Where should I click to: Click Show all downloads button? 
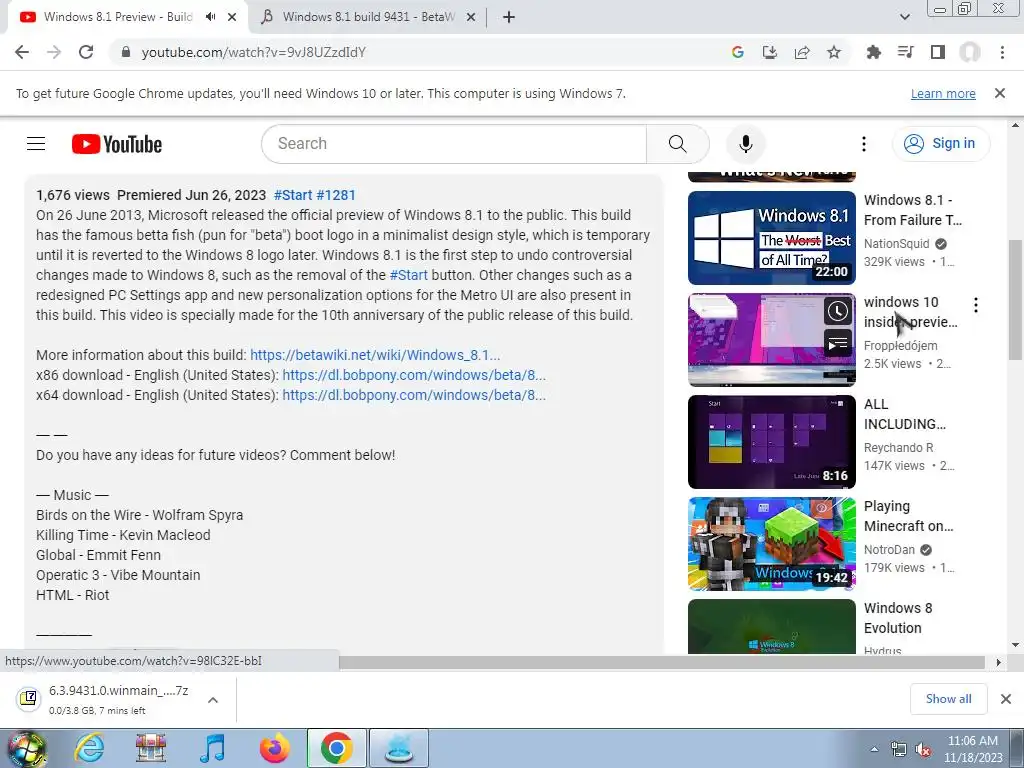pos(948,699)
